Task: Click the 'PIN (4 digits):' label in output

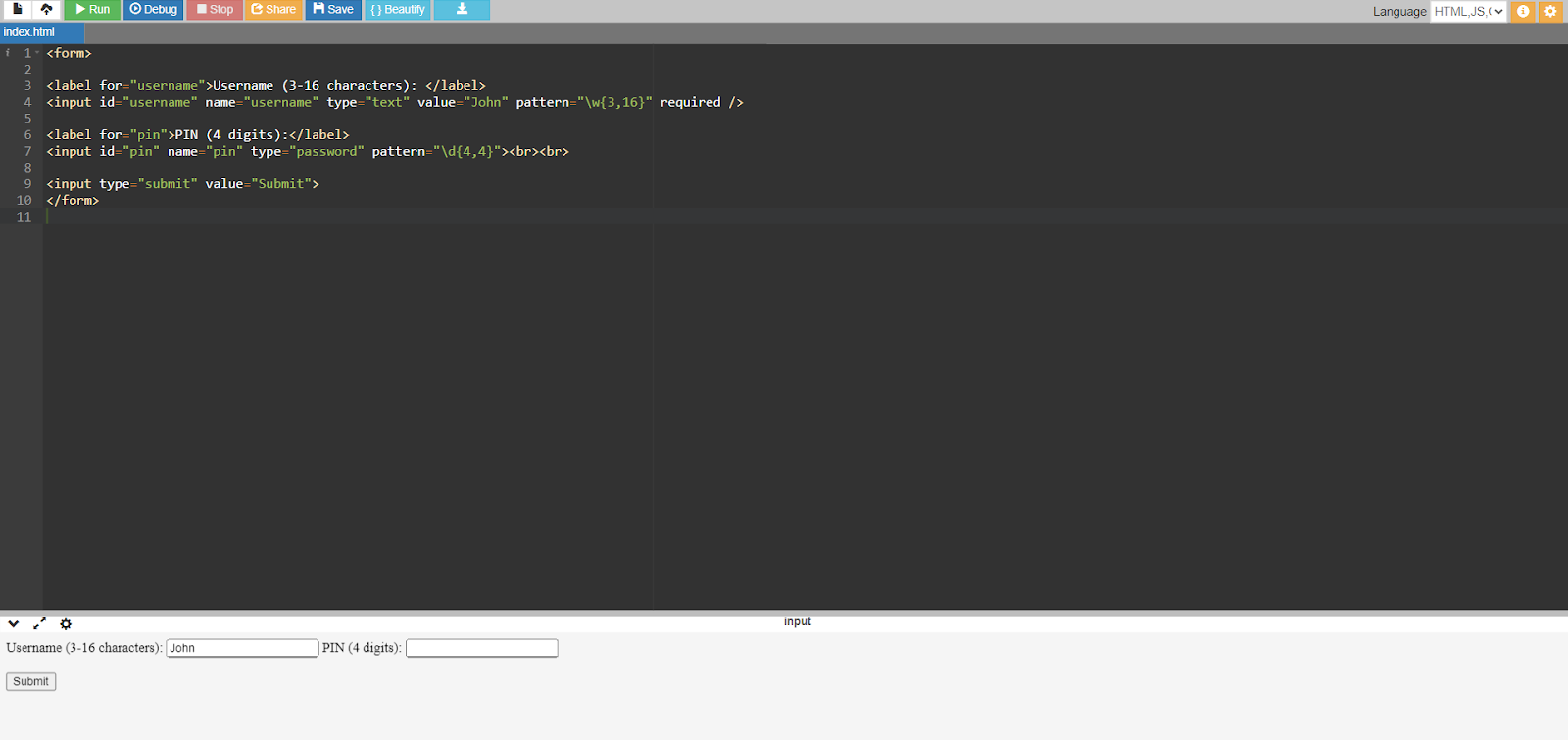Action: [362, 648]
